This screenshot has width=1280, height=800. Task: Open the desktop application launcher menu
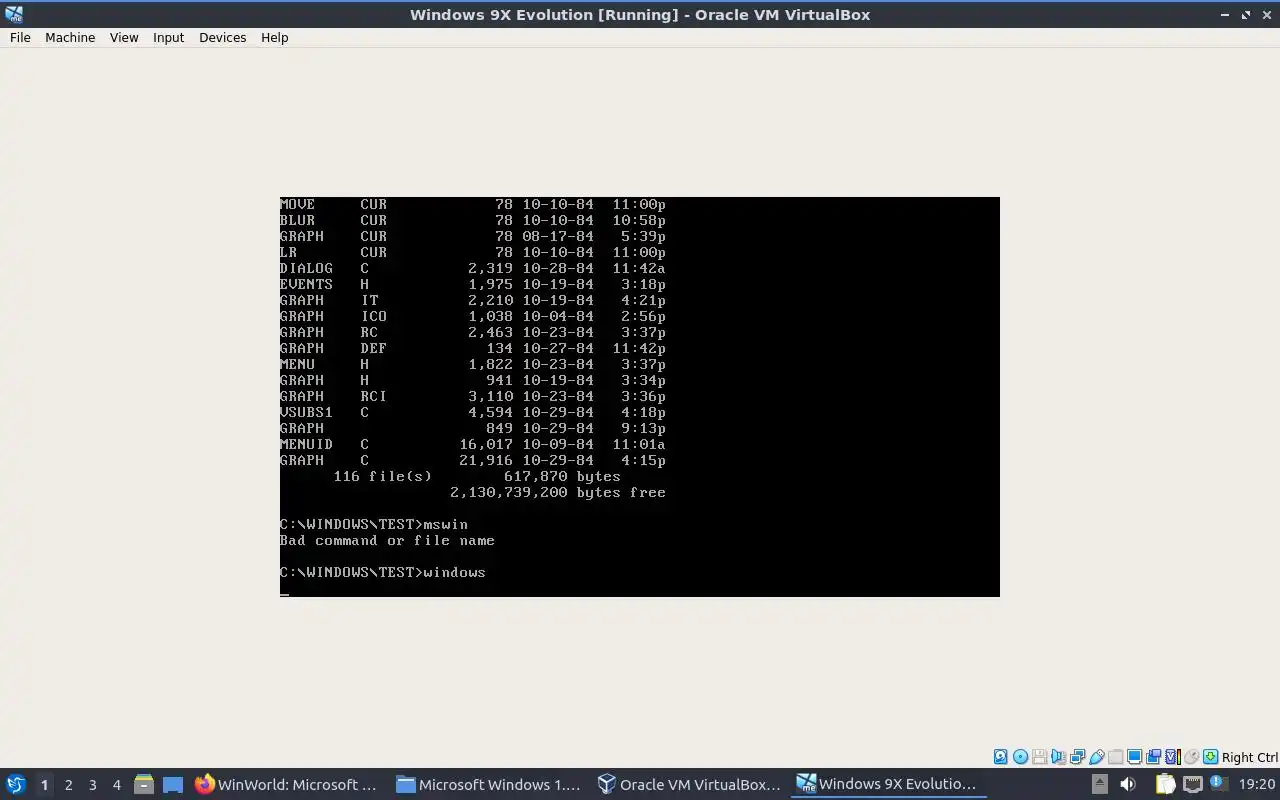(x=15, y=784)
